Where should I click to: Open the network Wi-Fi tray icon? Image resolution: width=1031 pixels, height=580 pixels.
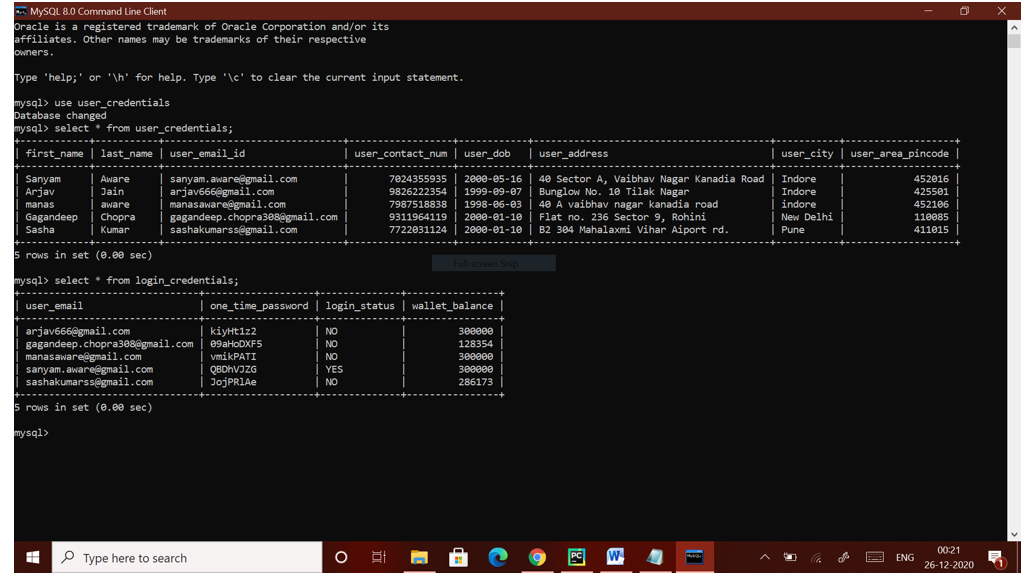coord(817,558)
